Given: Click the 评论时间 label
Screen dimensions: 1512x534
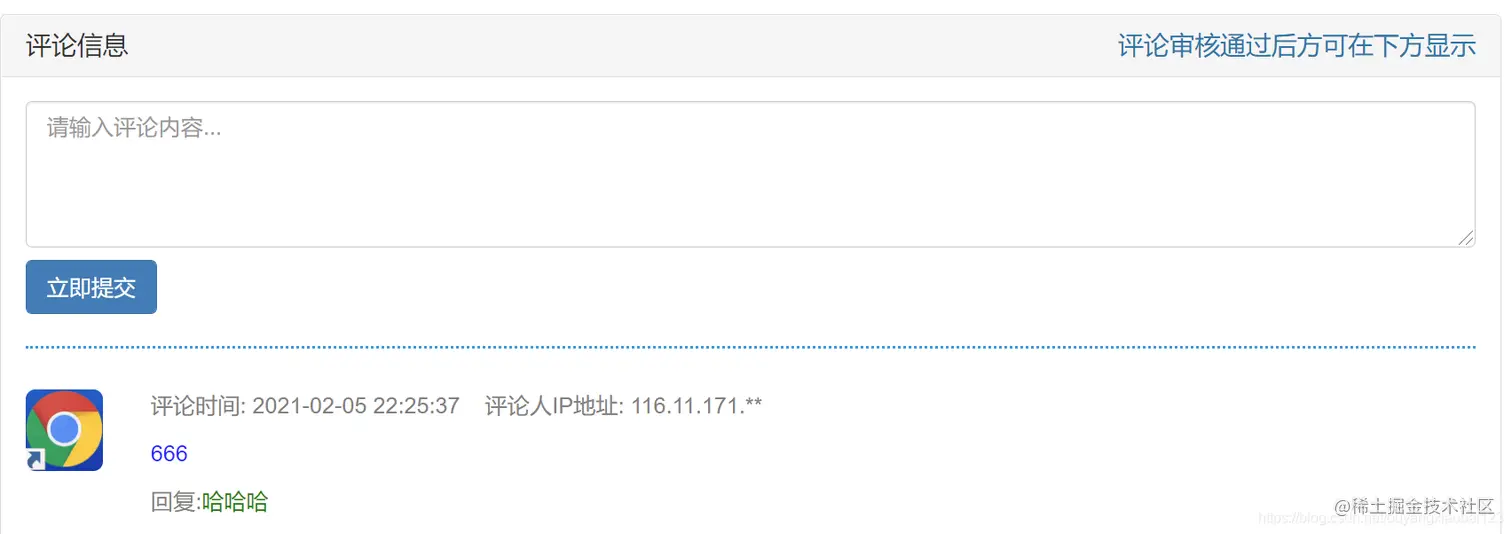Looking at the screenshot, I should pos(198,406).
